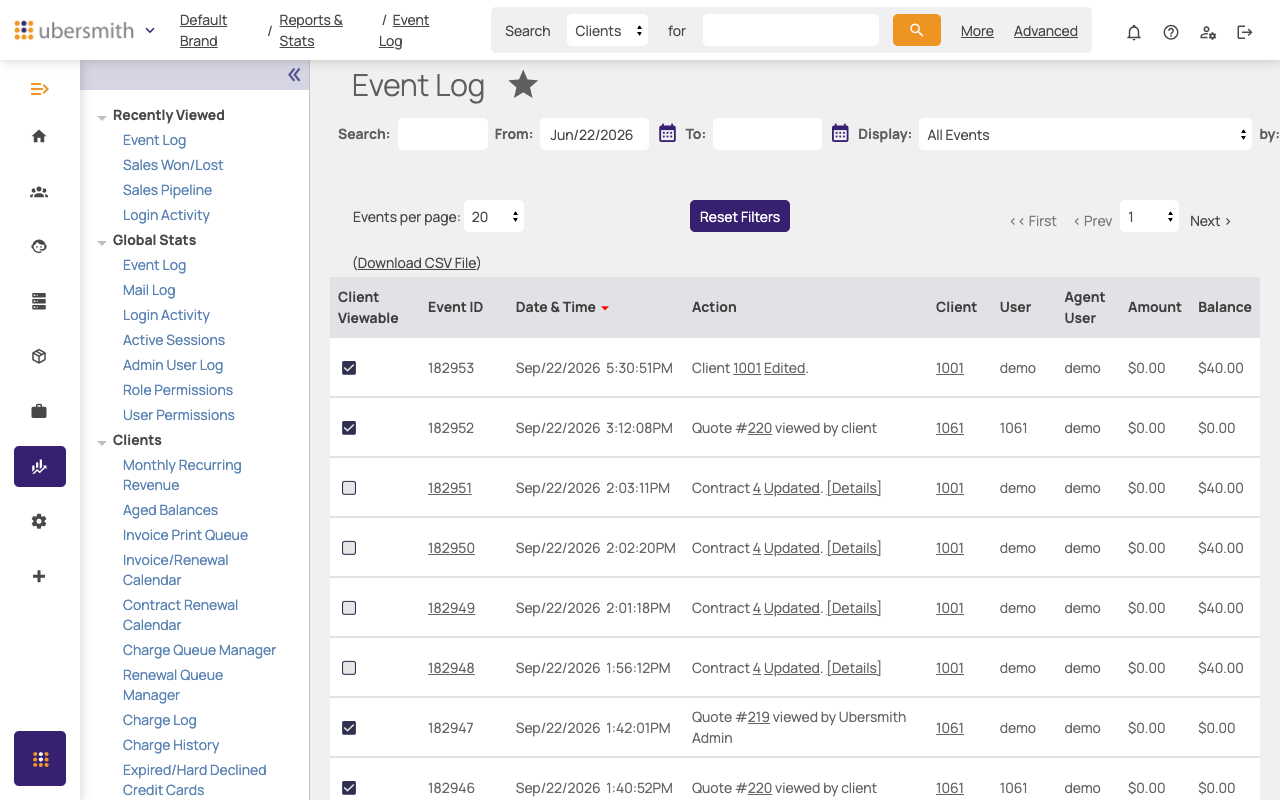Screen dimensions: 1280x800
Task: Open the user settings icon in header
Action: coord(1208,32)
